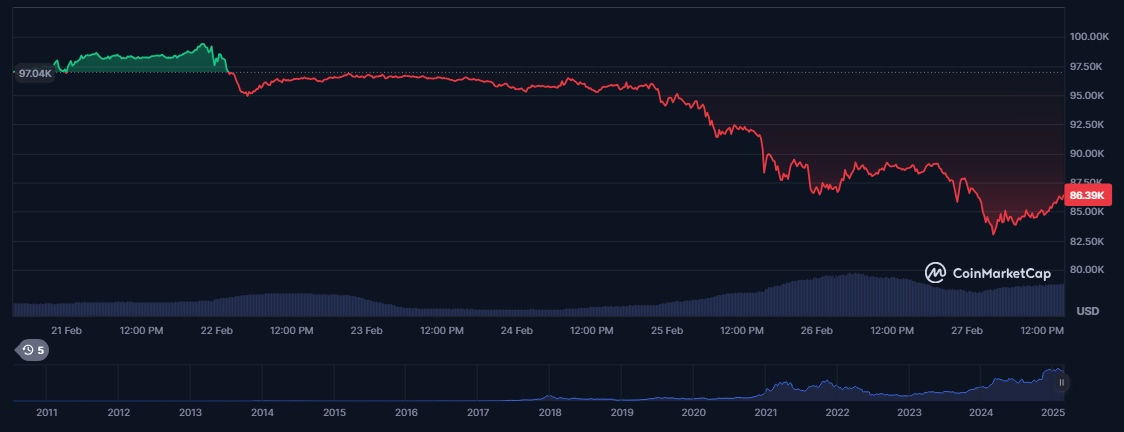Select year 2011 on the overview timeline
This screenshot has height=432, width=1124.
[x=47, y=413]
